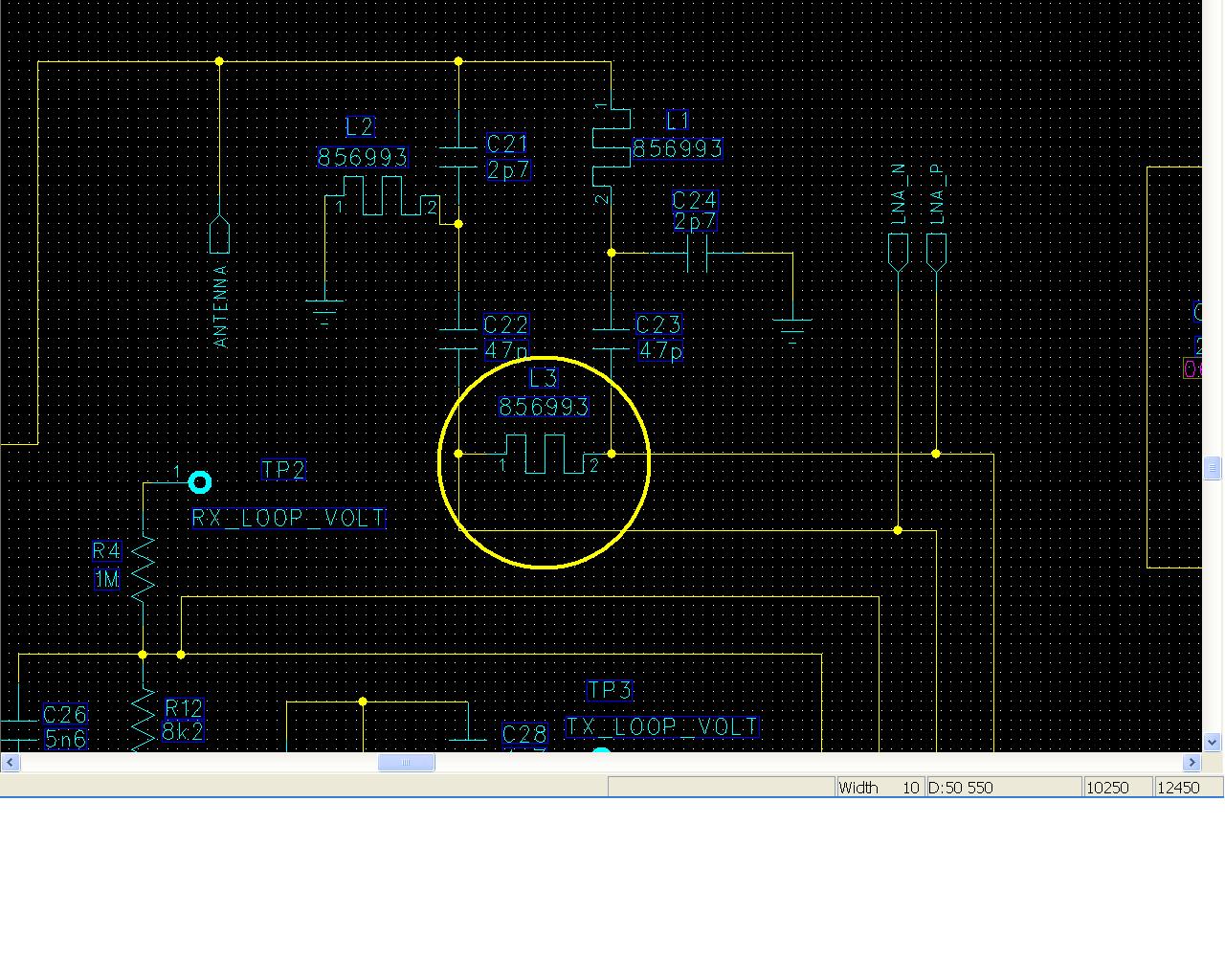Click the R12 reference label
The width and height of the screenshot is (1225, 980).
pyautogui.click(x=184, y=708)
